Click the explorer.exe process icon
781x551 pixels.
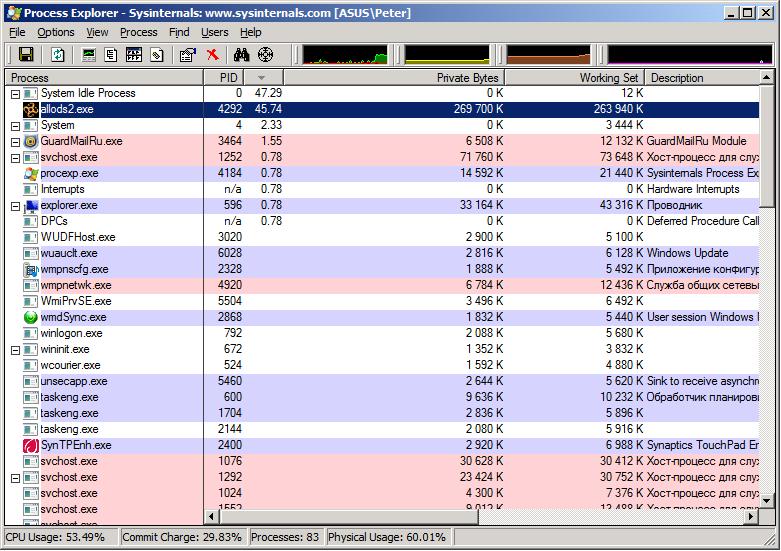click(x=30, y=205)
